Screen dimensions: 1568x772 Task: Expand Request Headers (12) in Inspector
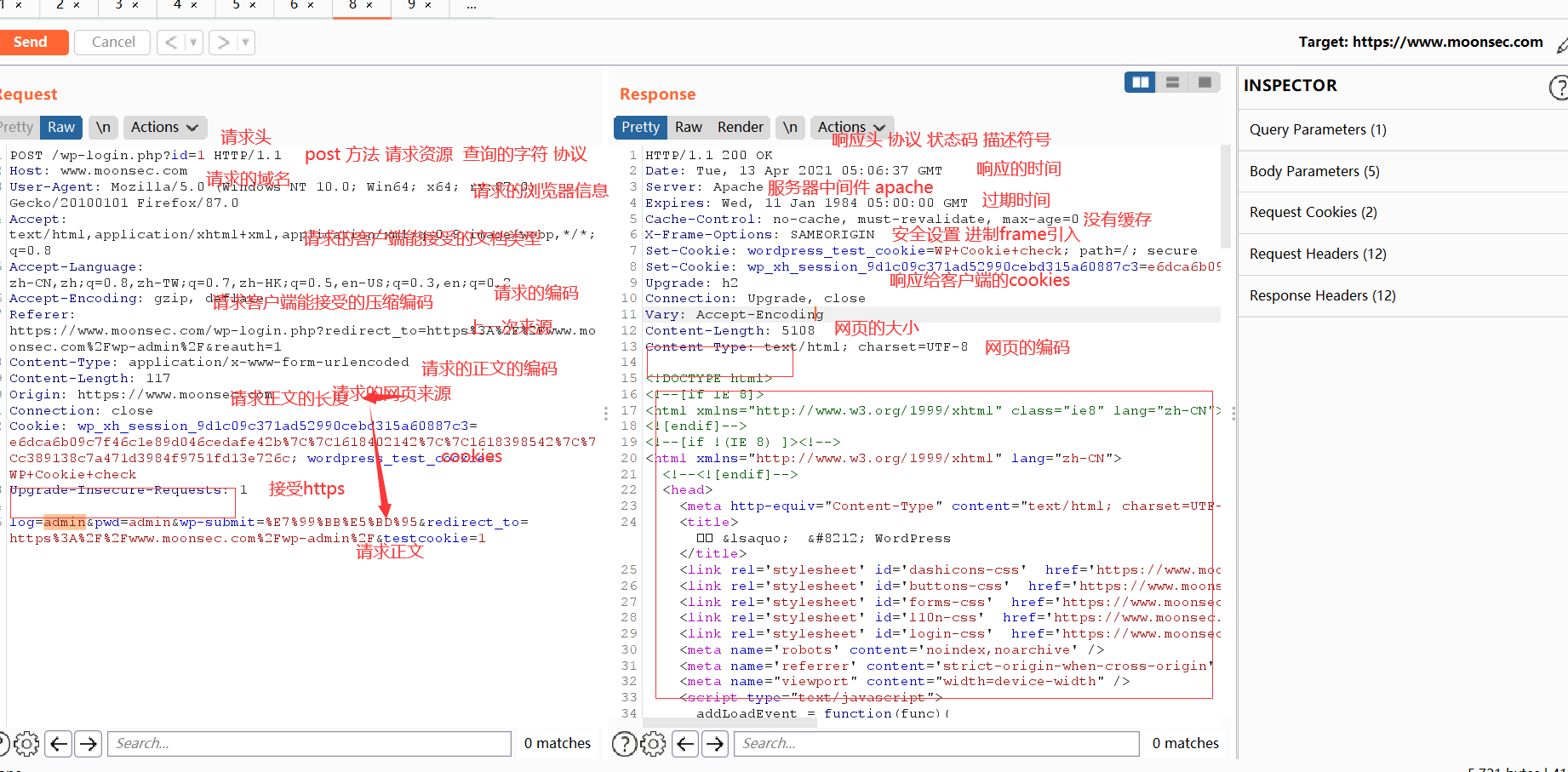pos(1403,254)
